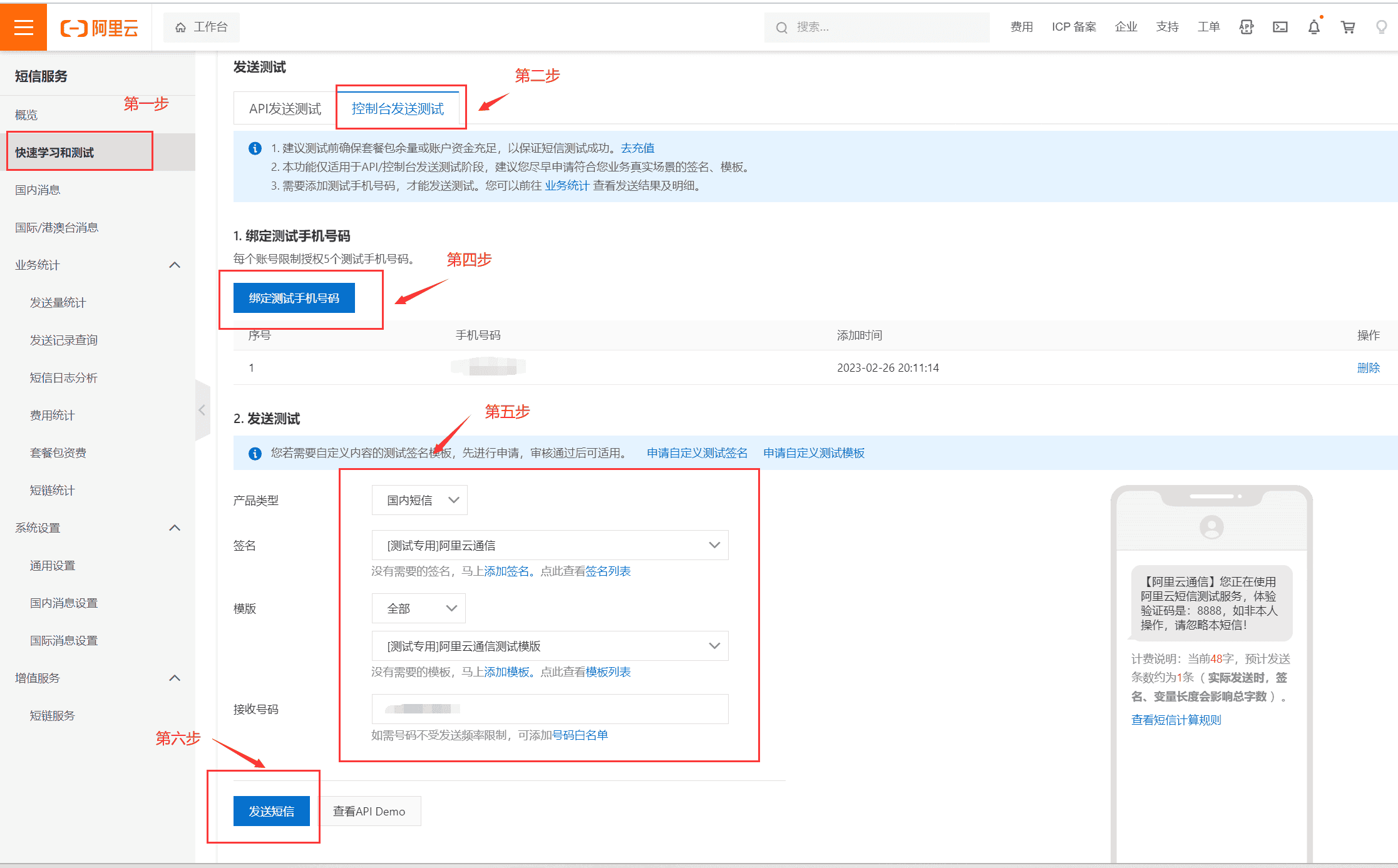The width and height of the screenshot is (1398, 868).
Task: Click the phone preview avatar icon
Action: tap(1211, 528)
